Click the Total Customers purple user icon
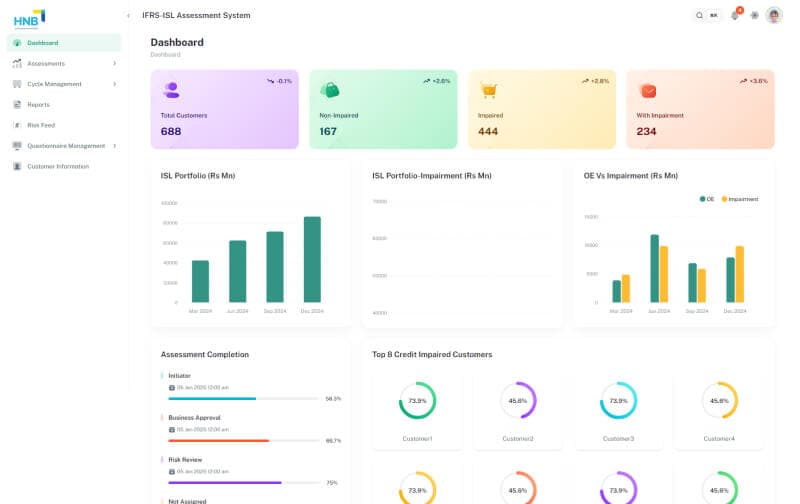Image resolution: width=800 pixels, height=504 pixels. [171, 90]
